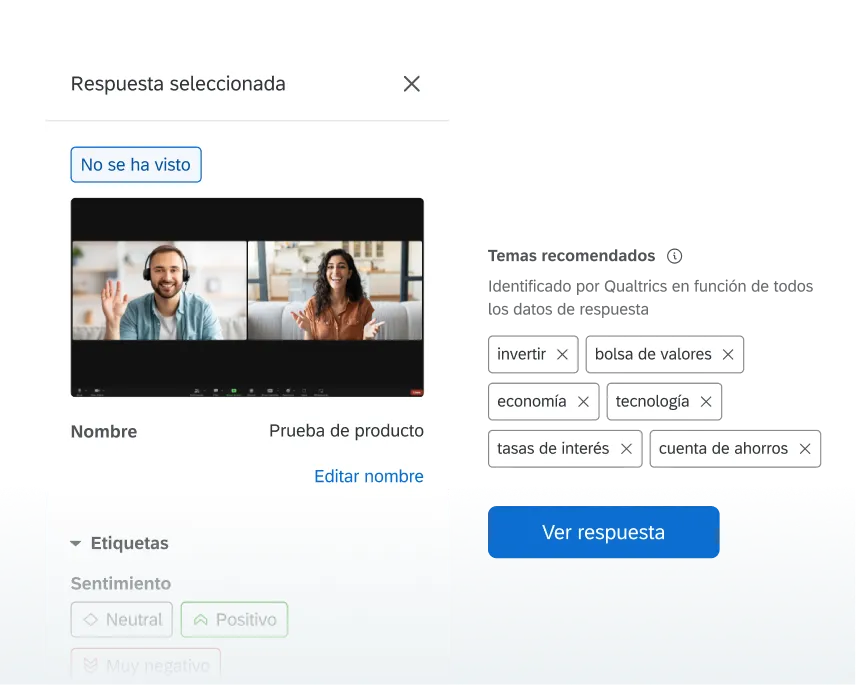The image size is (856, 685).
Task: Remove the "tecnología" tag
Action: click(x=706, y=401)
